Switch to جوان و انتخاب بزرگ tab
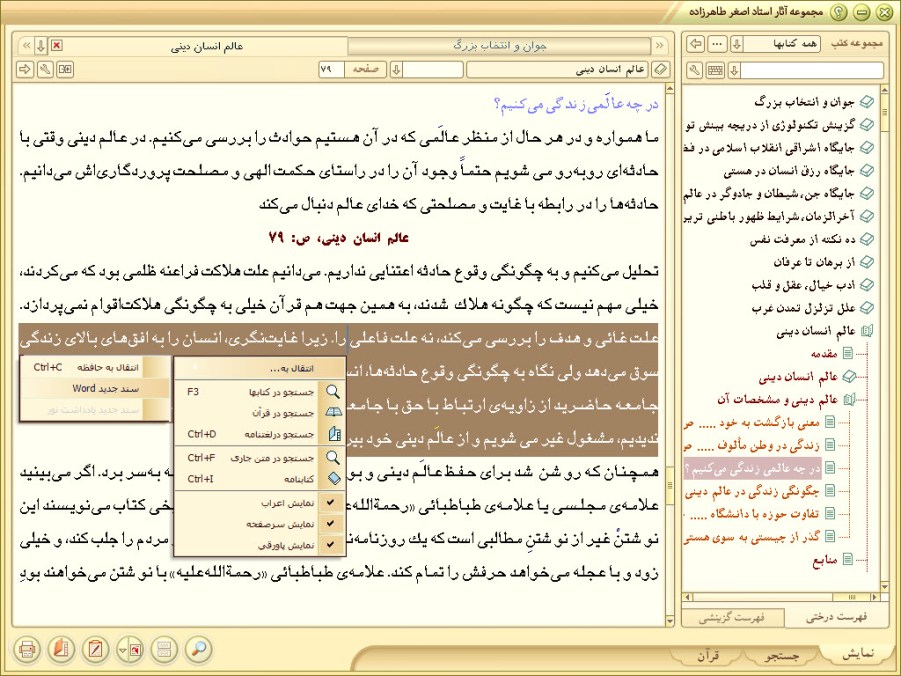901x676 pixels. pyautogui.click(x=499, y=45)
